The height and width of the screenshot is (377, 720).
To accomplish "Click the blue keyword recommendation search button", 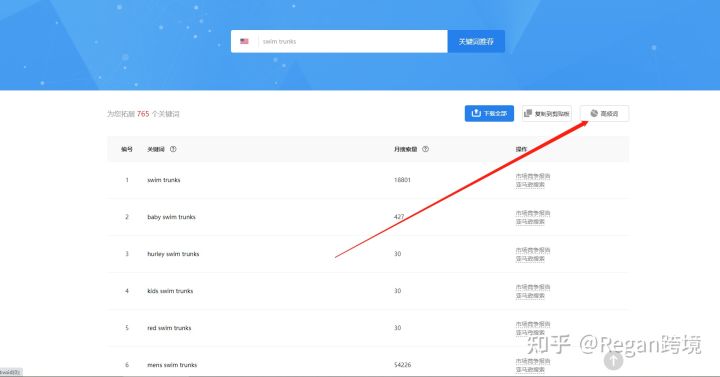I will pyautogui.click(x=476, y=41).
